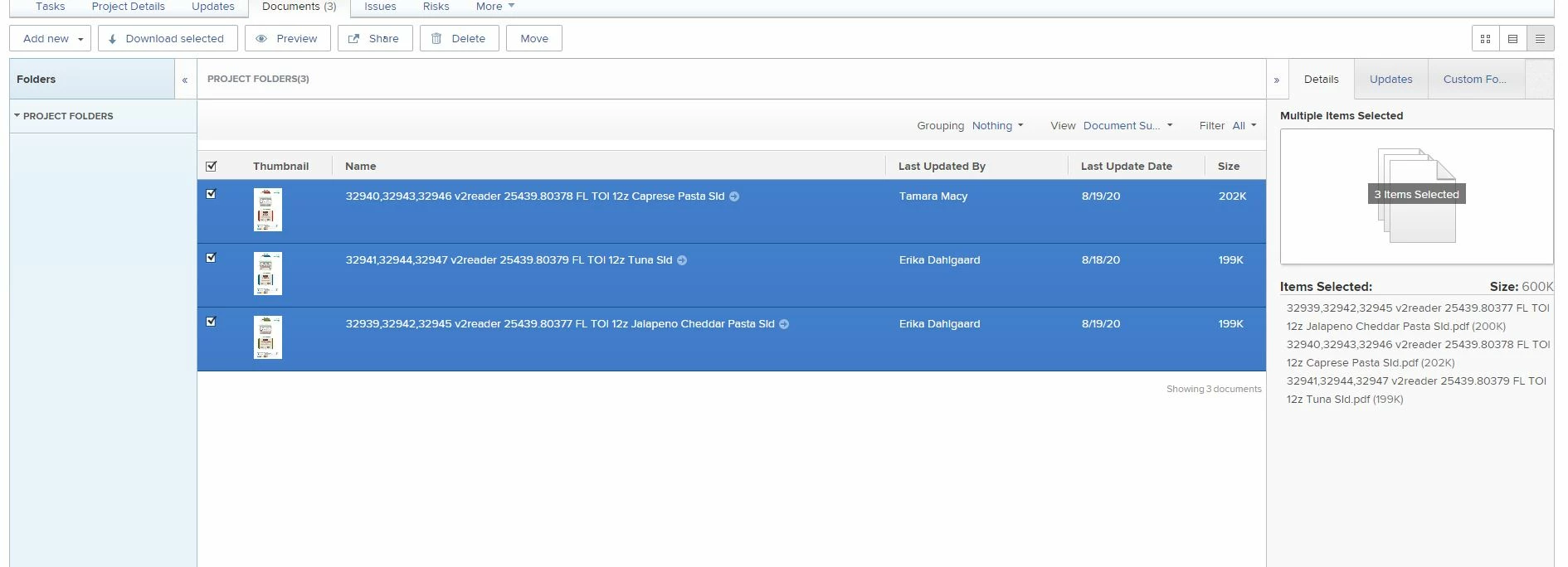
Task: Uncheck Jalapeno Cheddar Pasta Sld checkbox
Action: coord(211,322)
